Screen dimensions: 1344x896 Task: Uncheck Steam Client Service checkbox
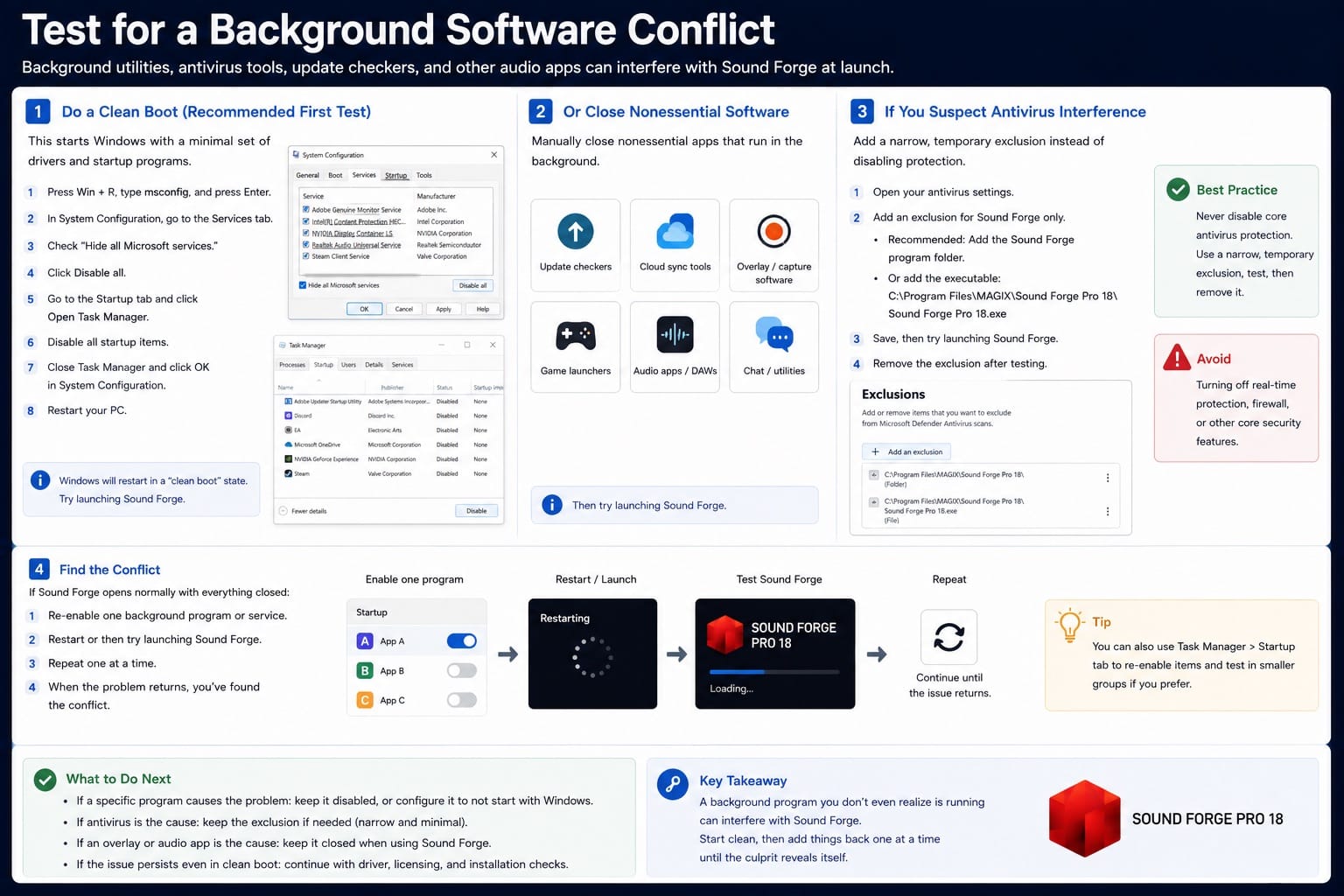coord(305,256)
